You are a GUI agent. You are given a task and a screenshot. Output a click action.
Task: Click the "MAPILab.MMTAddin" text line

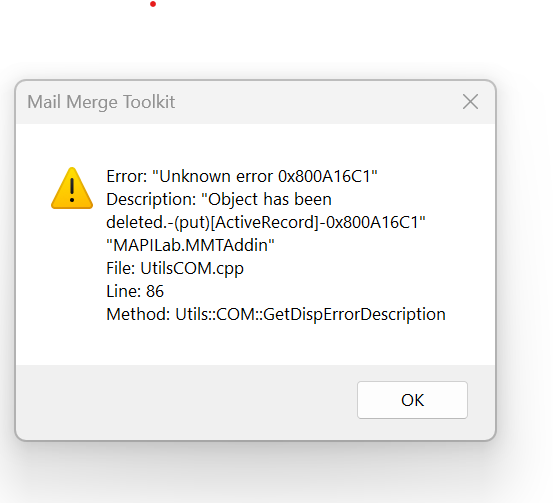coord(190,245)
